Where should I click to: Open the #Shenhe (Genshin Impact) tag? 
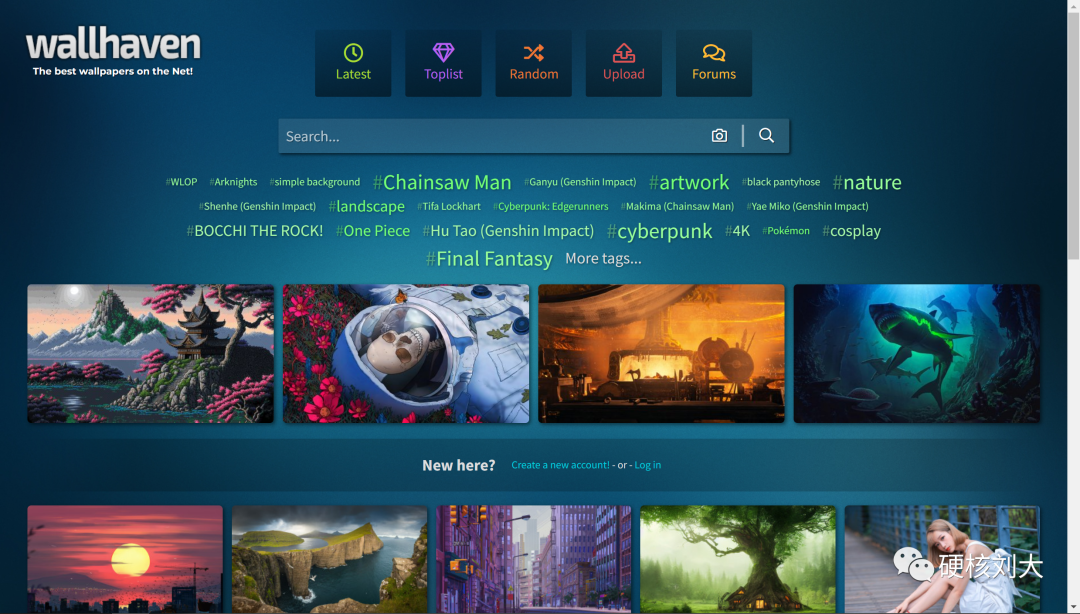point(258,206)
